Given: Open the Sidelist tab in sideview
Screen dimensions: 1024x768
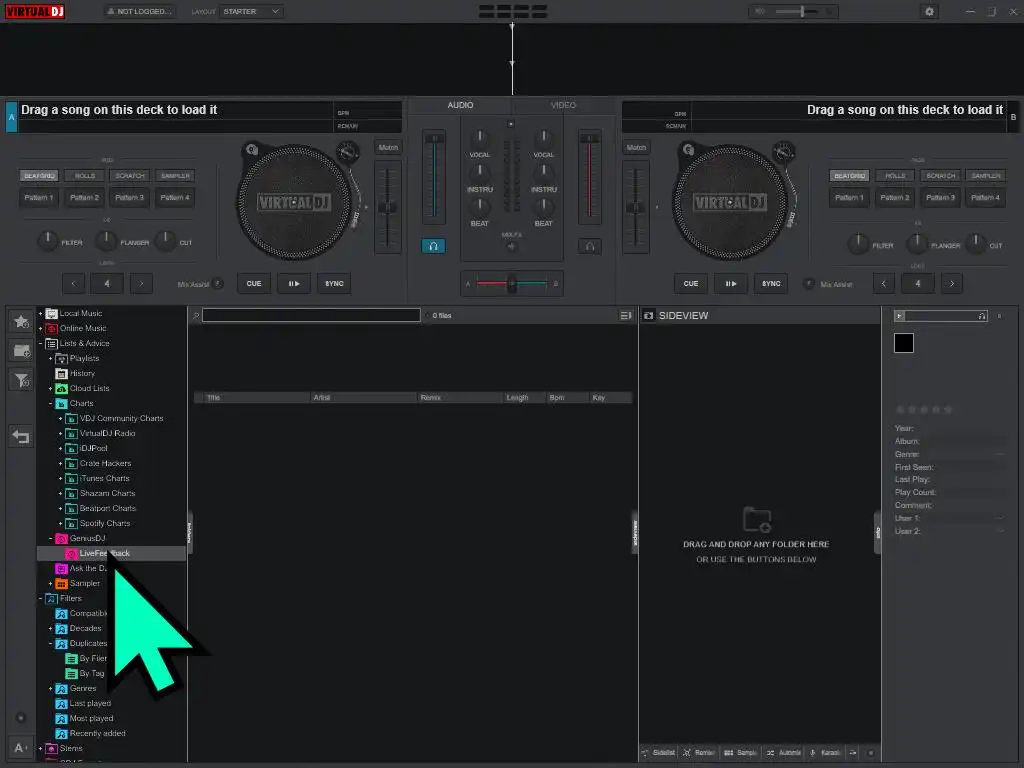Looking at the screenshot, I should pyautogui.click(x=659, y=753).
